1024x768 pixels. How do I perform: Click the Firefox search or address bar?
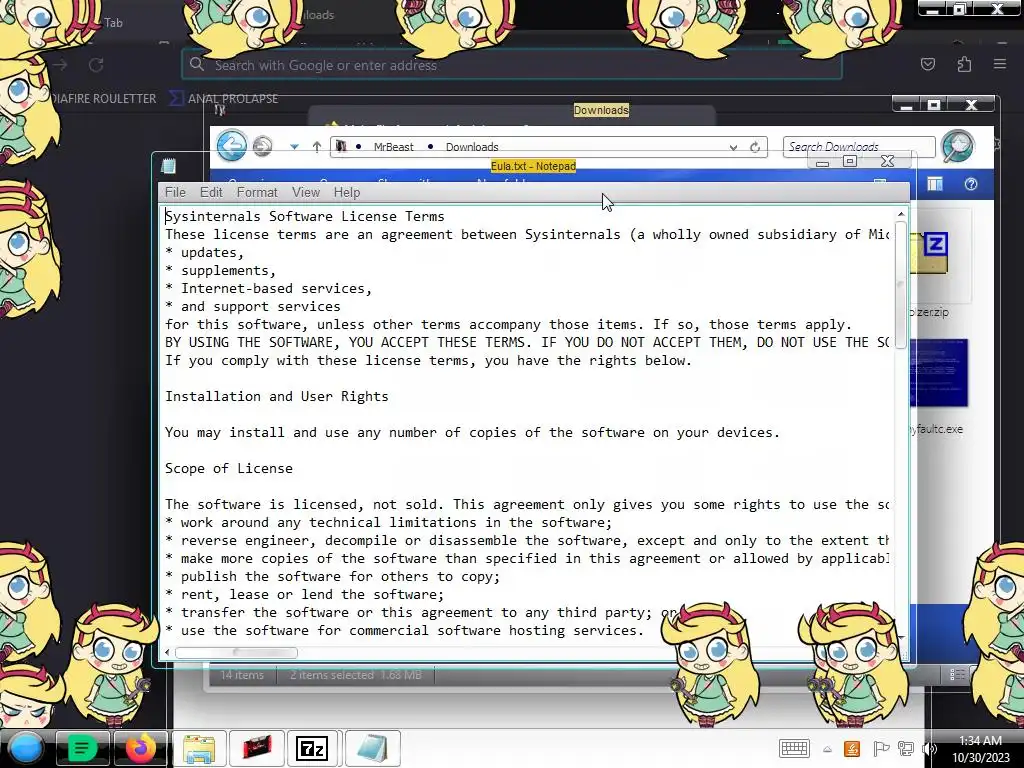tap(512, 65)
